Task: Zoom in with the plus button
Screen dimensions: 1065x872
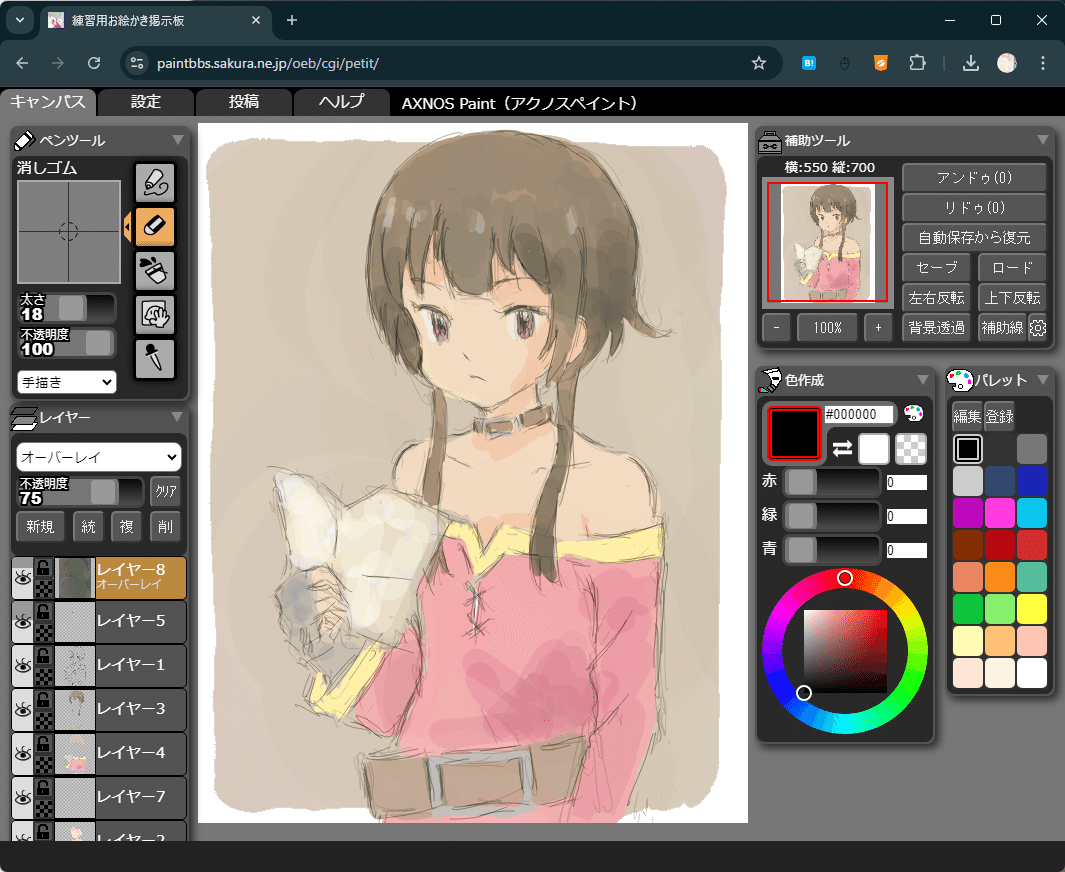Action: click(878, 328)
